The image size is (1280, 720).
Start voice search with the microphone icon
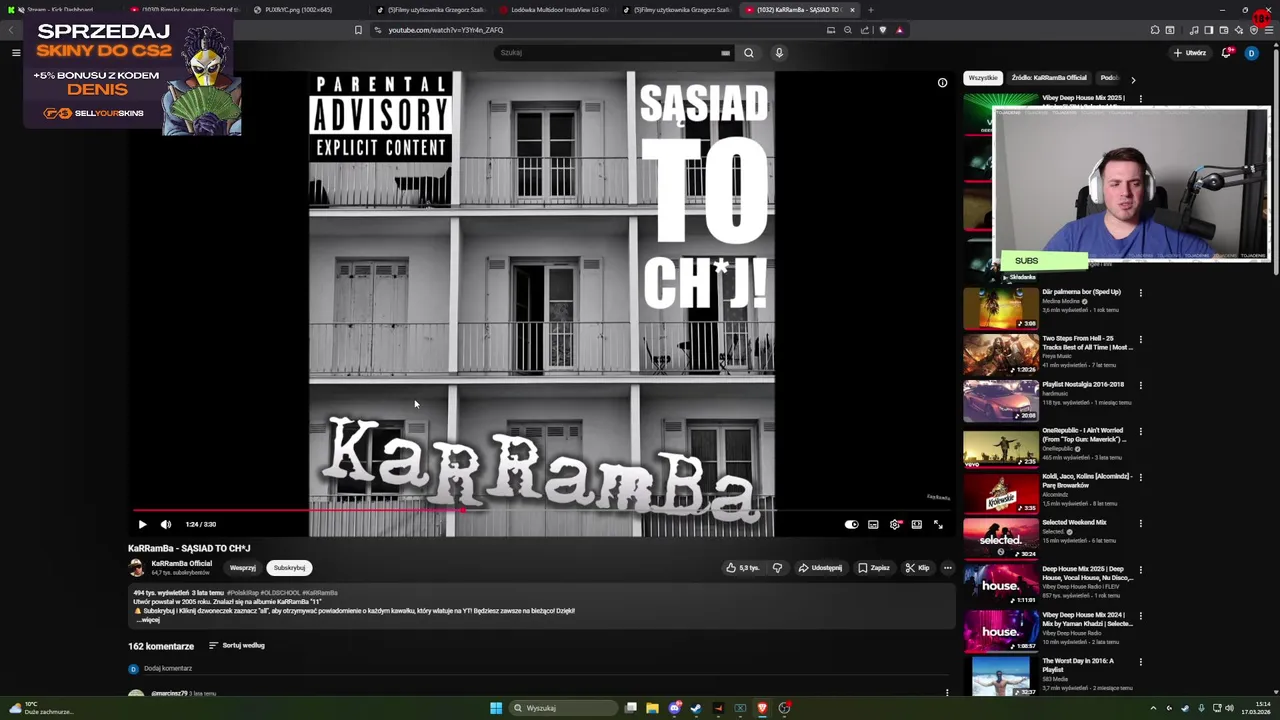click(779, 53)
